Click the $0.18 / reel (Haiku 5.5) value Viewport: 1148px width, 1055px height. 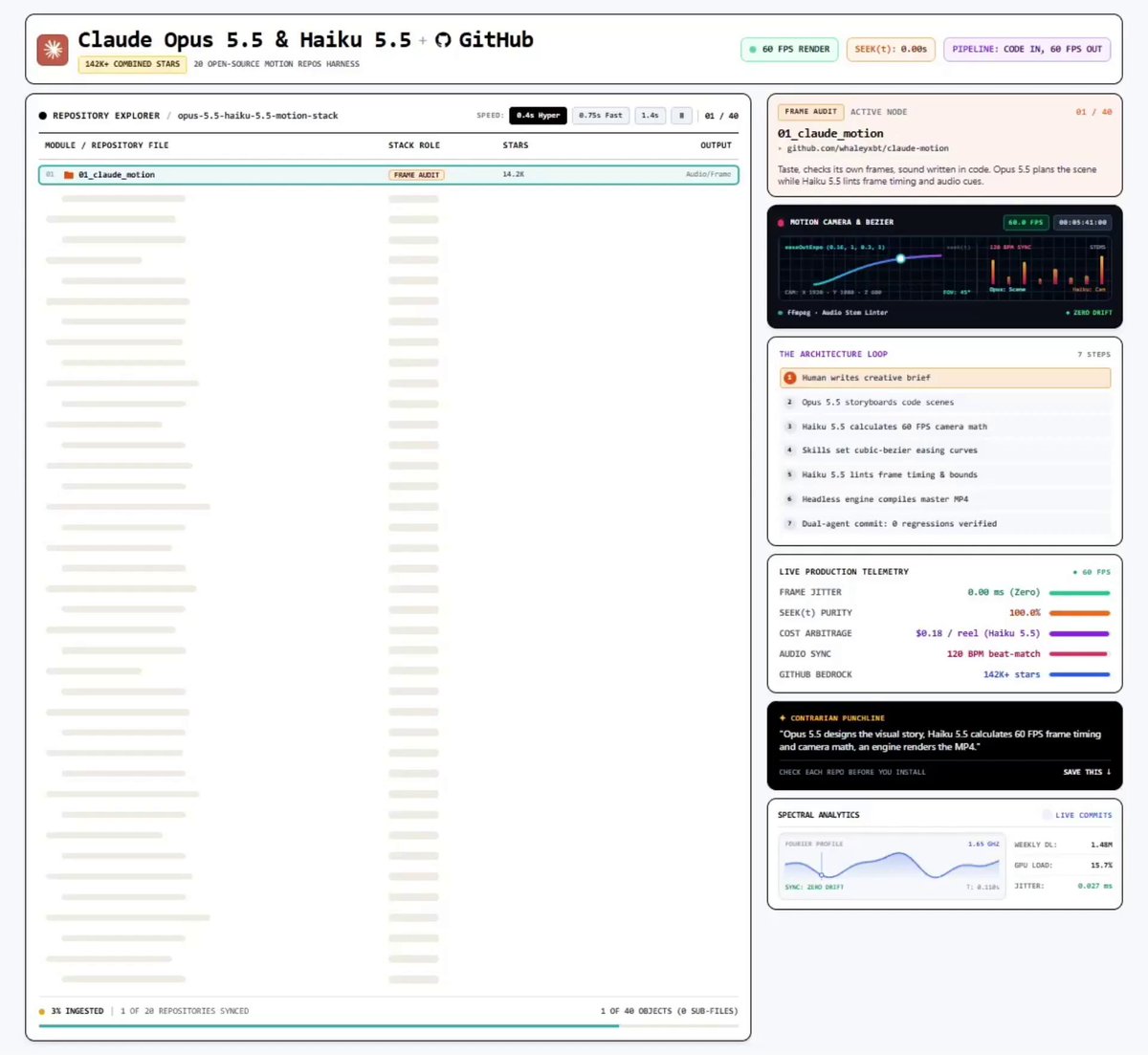pos(978,634)
